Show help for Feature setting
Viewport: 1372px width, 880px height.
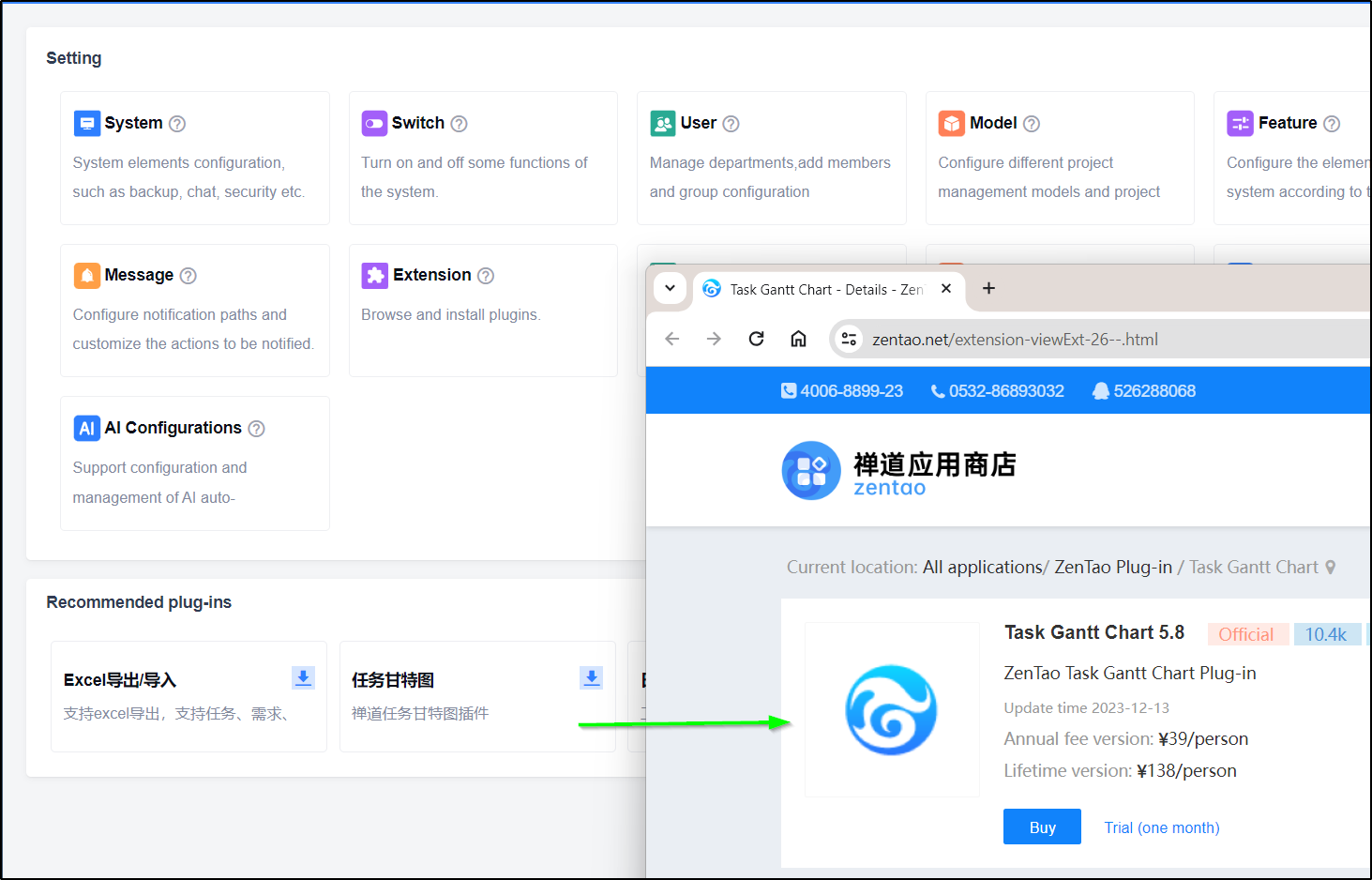1332,124
